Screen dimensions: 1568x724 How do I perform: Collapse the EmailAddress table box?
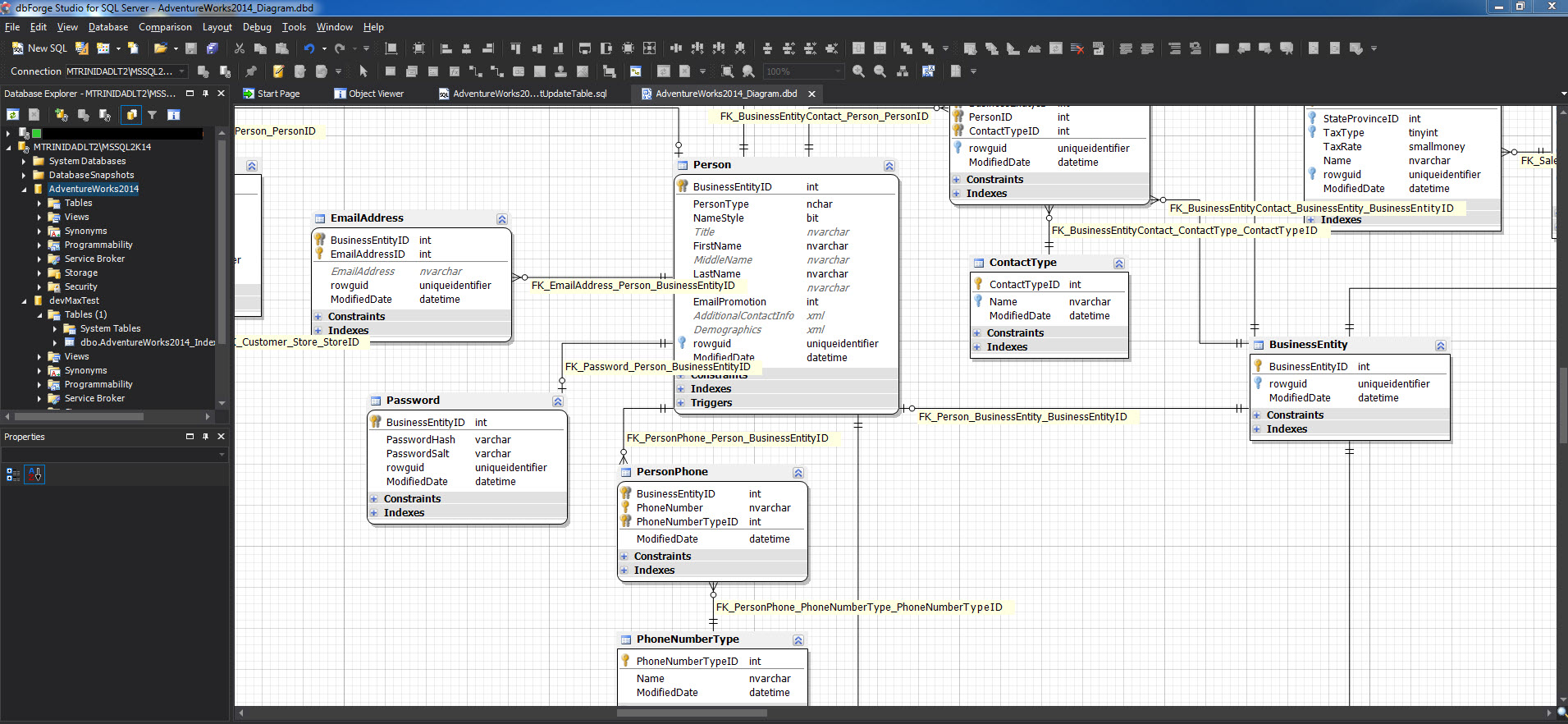click(x=502, y=219)
